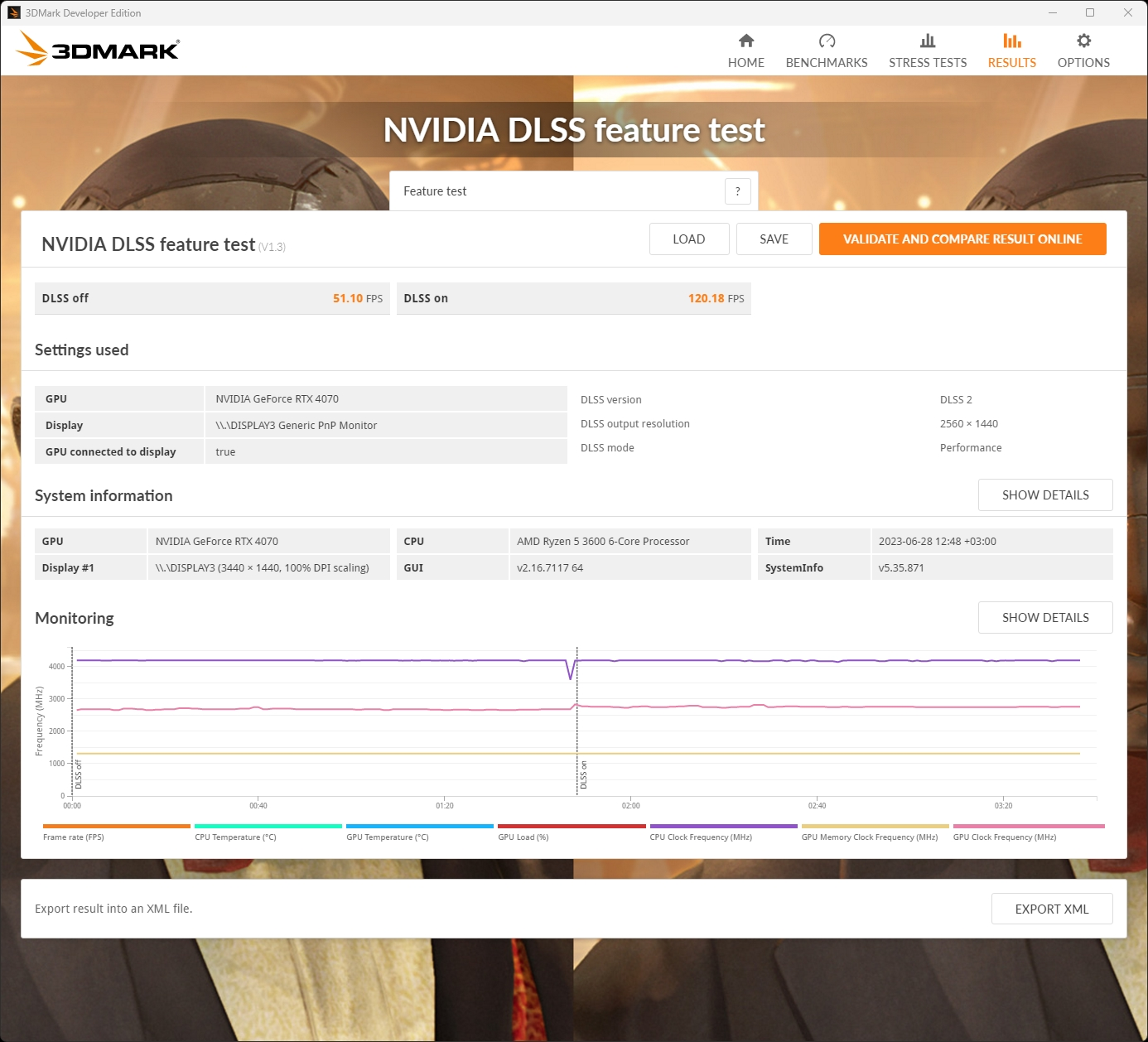Click the 3DMark title bar app icon

[x=13, y=12]
